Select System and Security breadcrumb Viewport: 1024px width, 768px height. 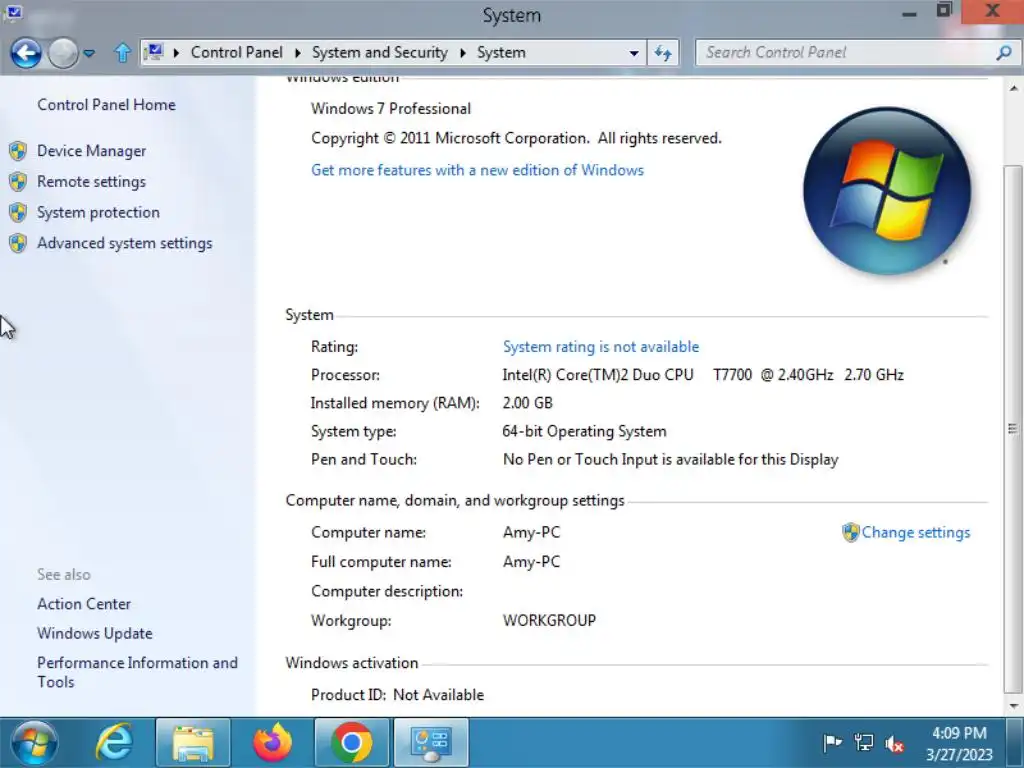coord(379,52)
